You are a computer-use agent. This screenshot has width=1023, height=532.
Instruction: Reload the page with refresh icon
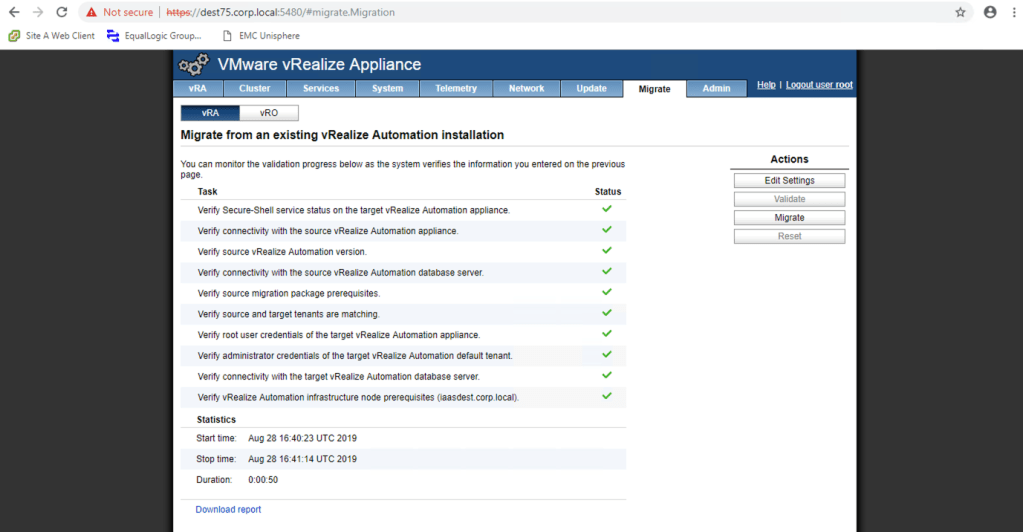point(62,12)
